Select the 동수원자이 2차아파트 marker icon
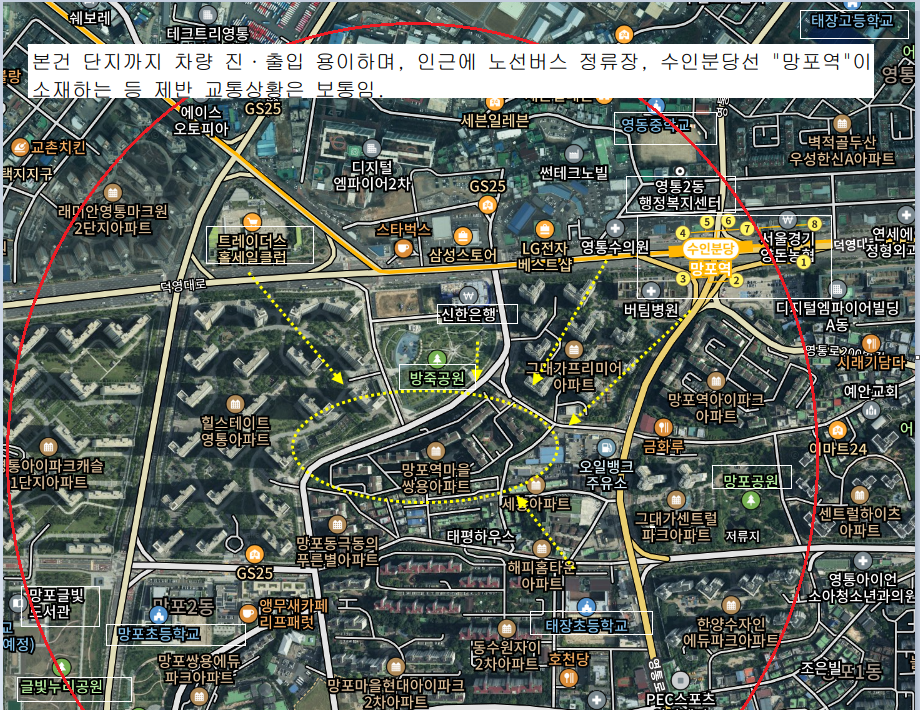This screenshot has width=920, height=710. [x=506, y=629]
